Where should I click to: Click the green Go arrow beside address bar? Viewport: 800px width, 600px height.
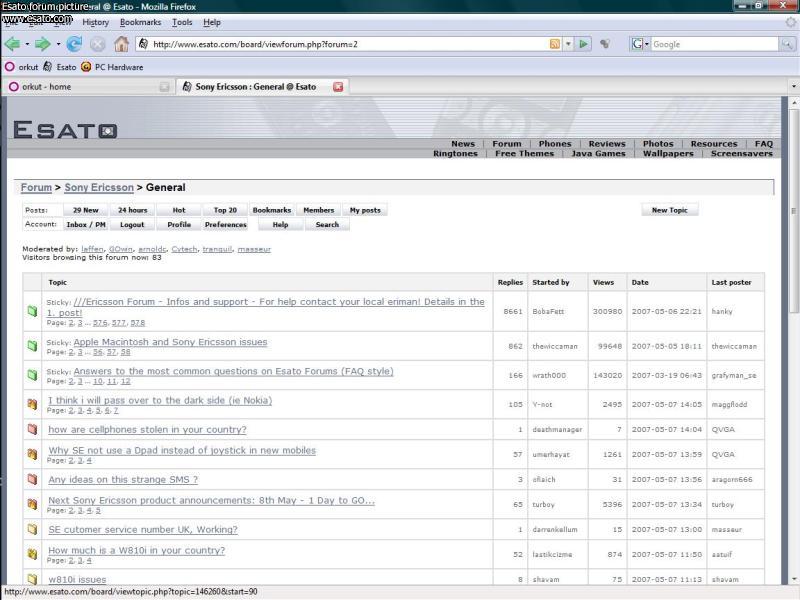pos(583,44)
